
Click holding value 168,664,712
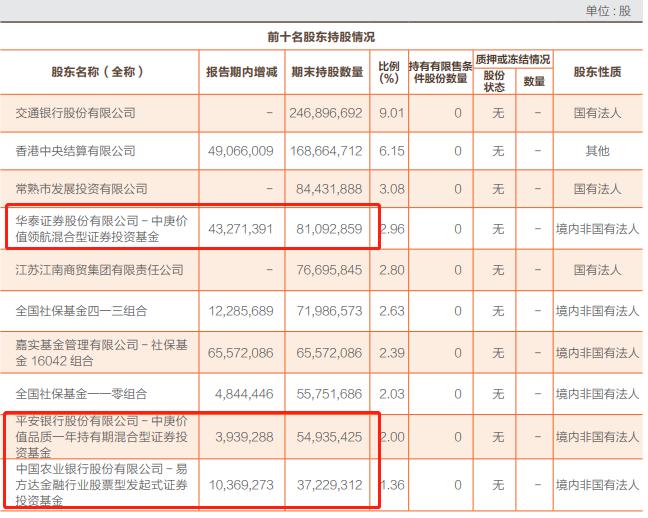coord(326,151)
